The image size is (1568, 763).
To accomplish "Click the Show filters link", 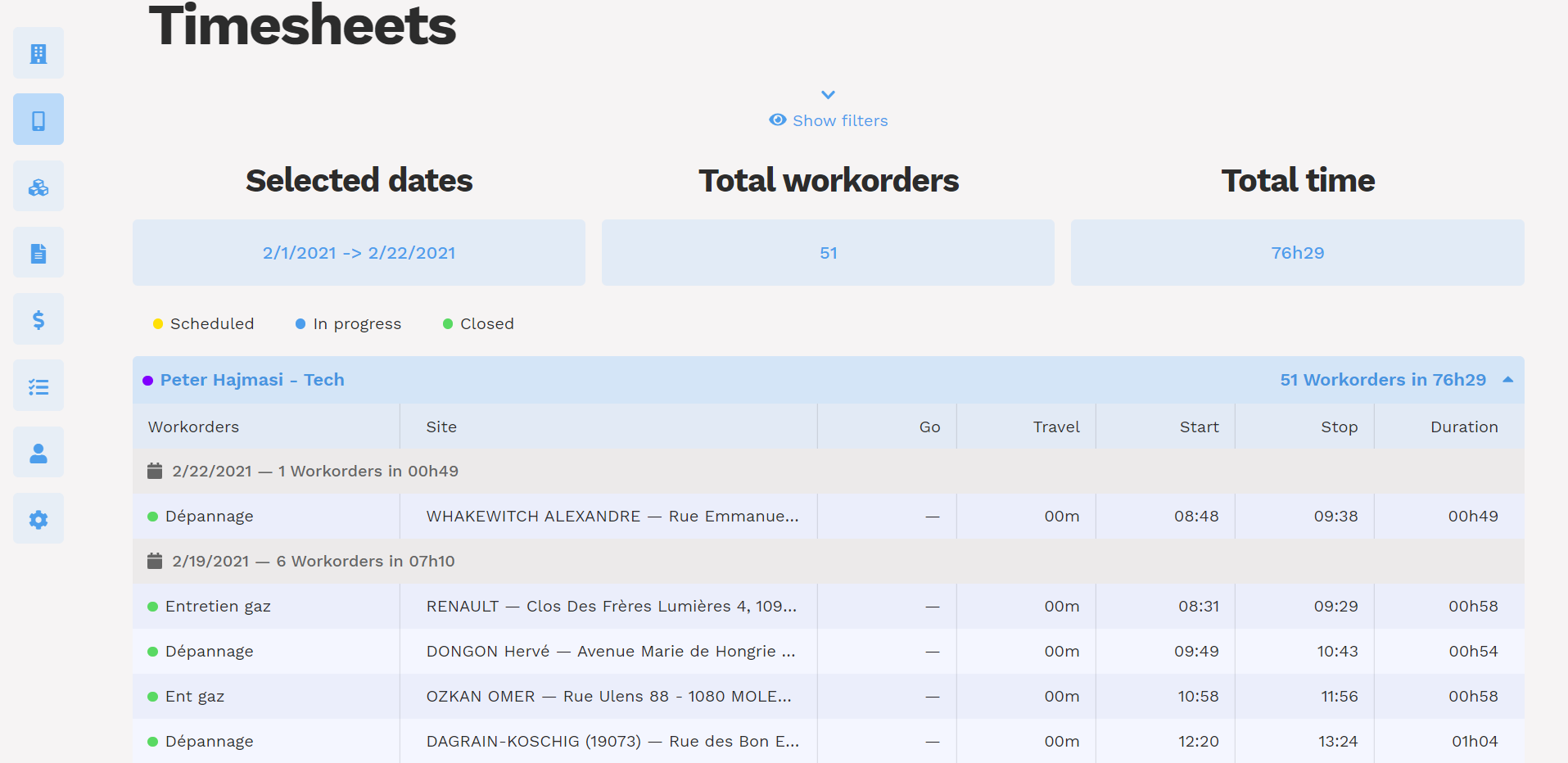I will [x=839, y=120].
